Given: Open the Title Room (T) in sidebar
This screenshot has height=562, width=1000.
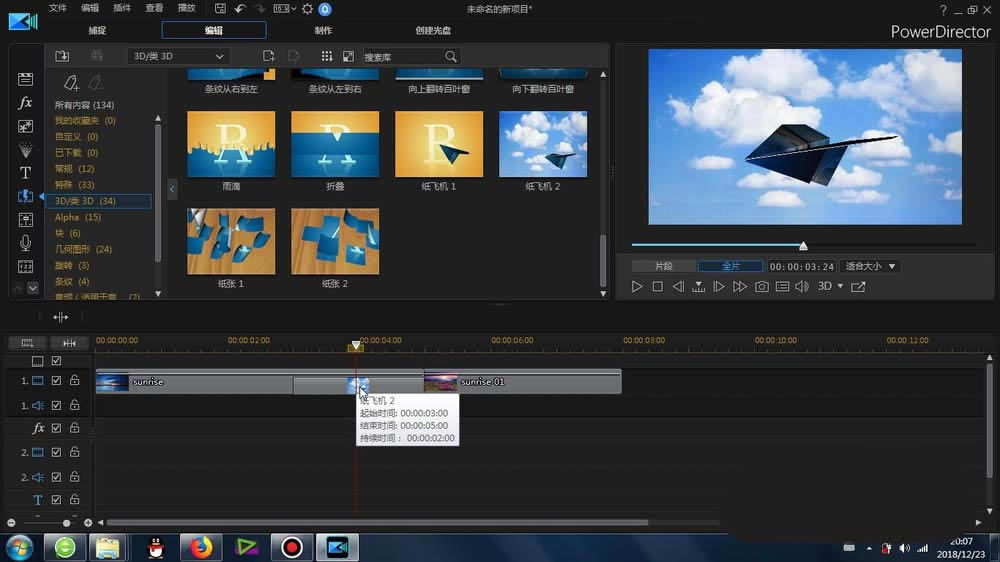Looking at the screenshot, I should [26, 173].
